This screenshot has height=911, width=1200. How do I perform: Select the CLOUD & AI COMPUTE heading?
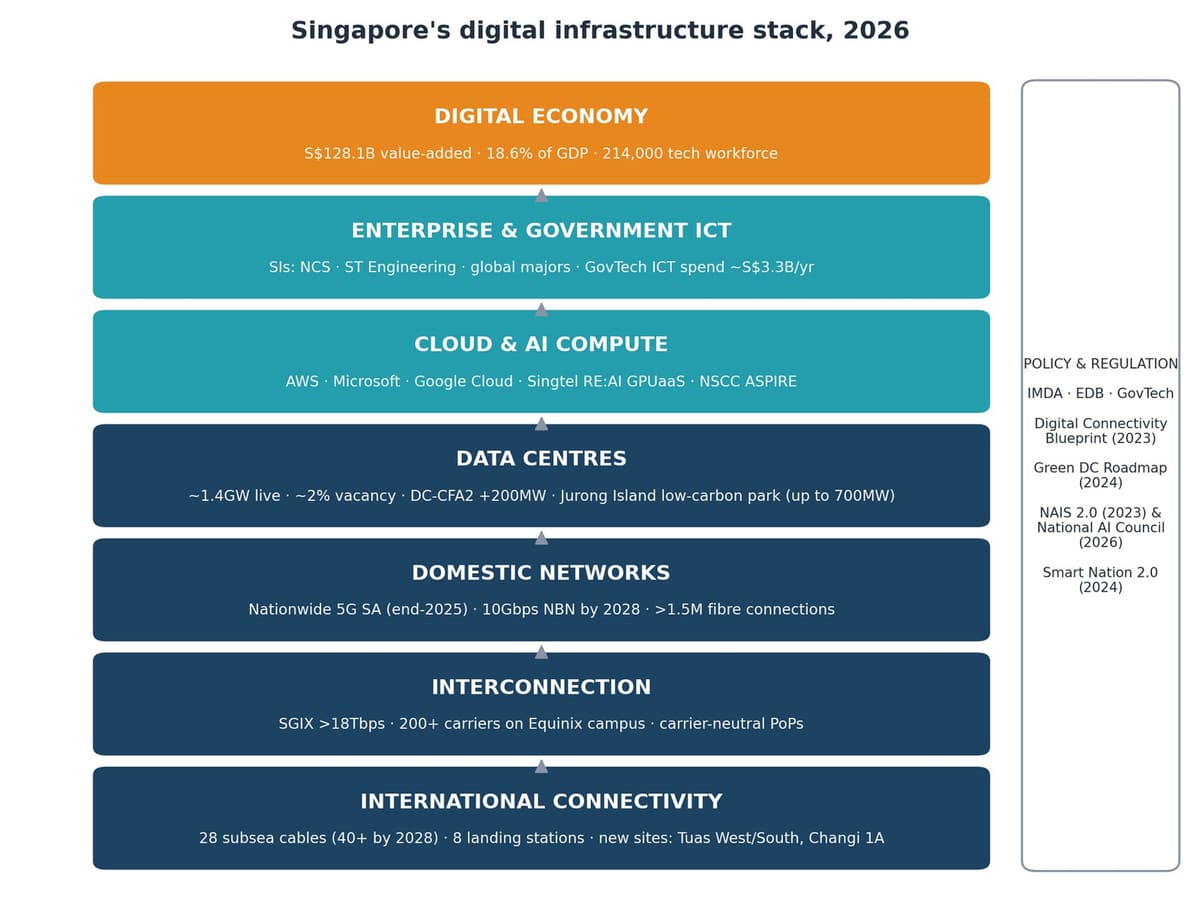point(541,345)
